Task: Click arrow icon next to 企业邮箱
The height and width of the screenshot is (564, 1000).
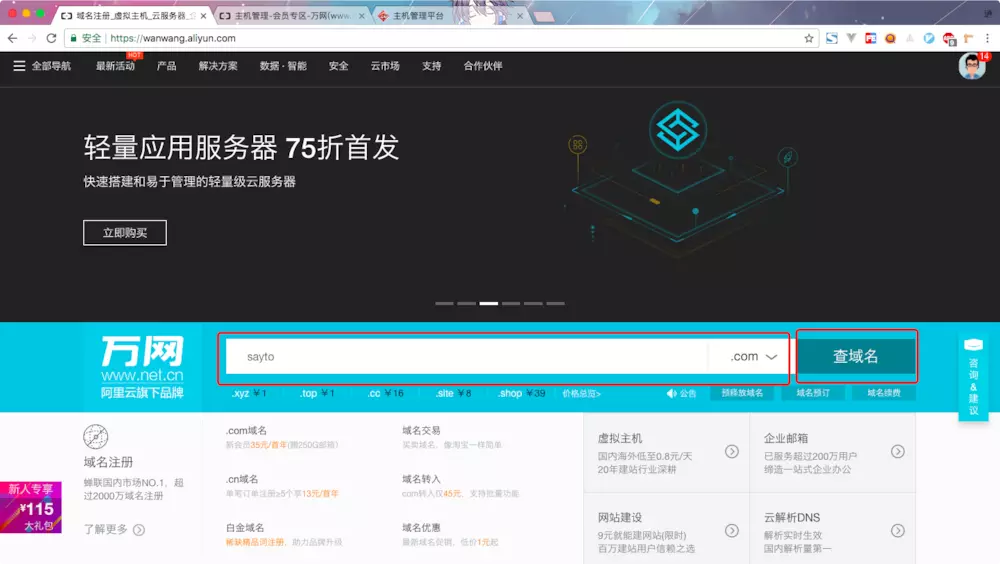Action: 897,452
